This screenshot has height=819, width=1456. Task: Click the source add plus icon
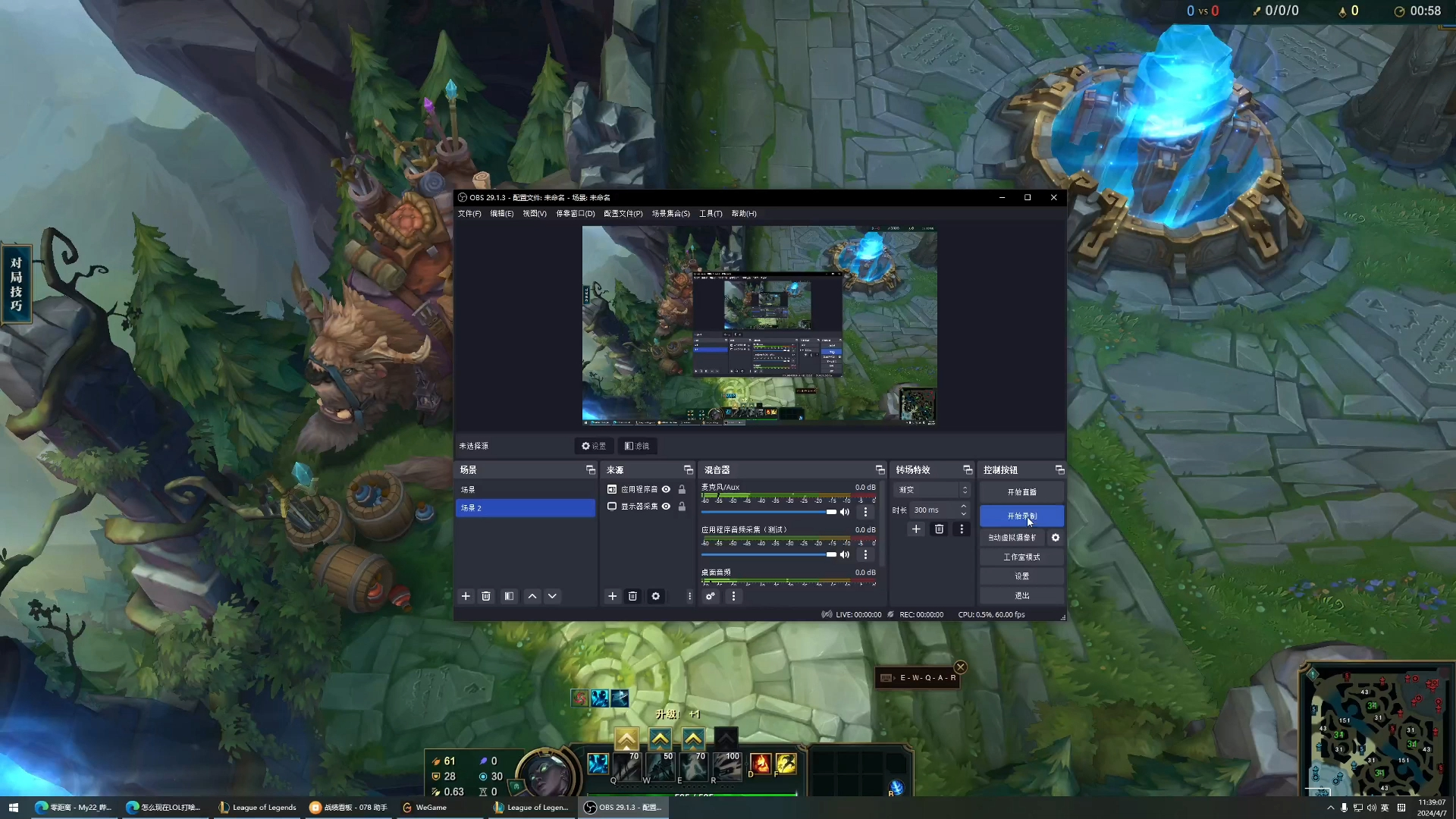point(612,596)
